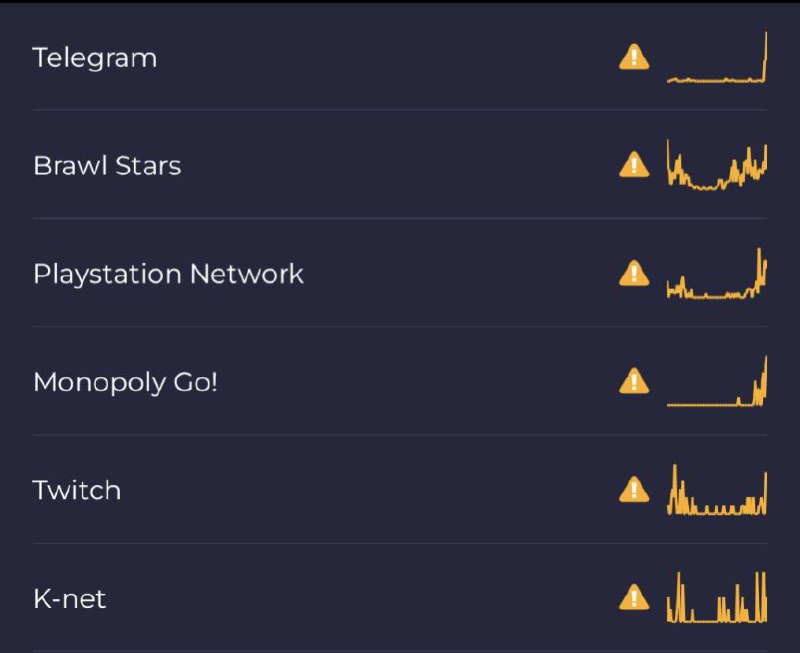Open the K-net service name
The width and height of the screenshot is (800, 653).
pyautogui.click(x=69, y=599)
